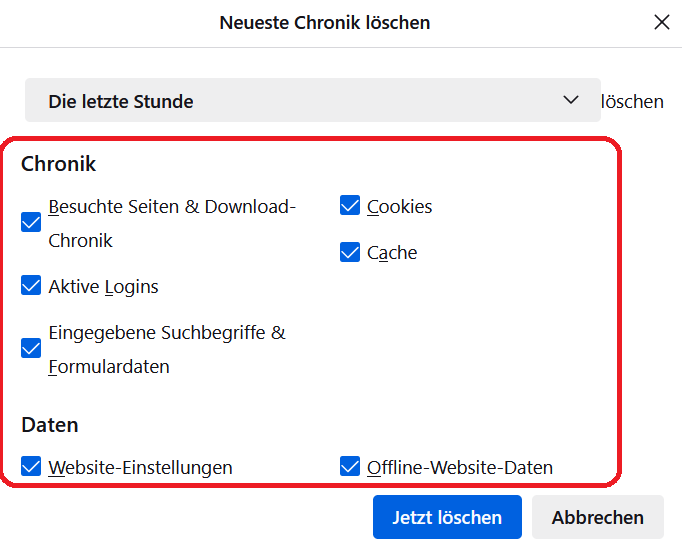Click the "Website-Einstellungen" label text
The height and width of the screenshot is (553, 682).
[141, 468]
